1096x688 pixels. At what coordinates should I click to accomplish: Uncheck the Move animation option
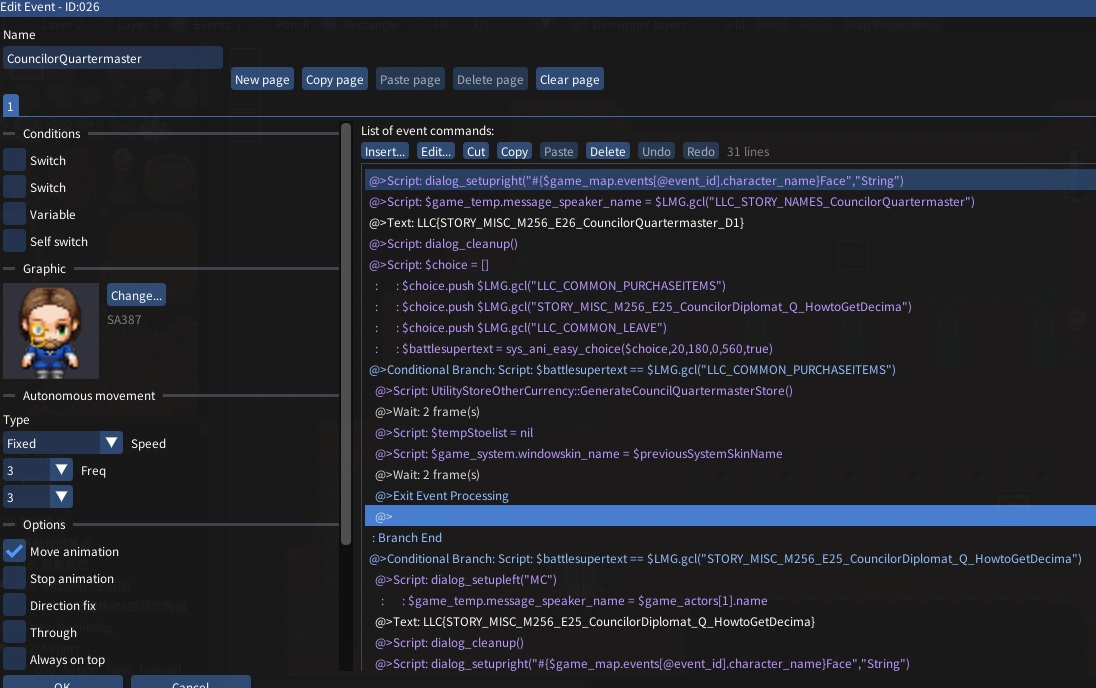click(x=14, y=551)
